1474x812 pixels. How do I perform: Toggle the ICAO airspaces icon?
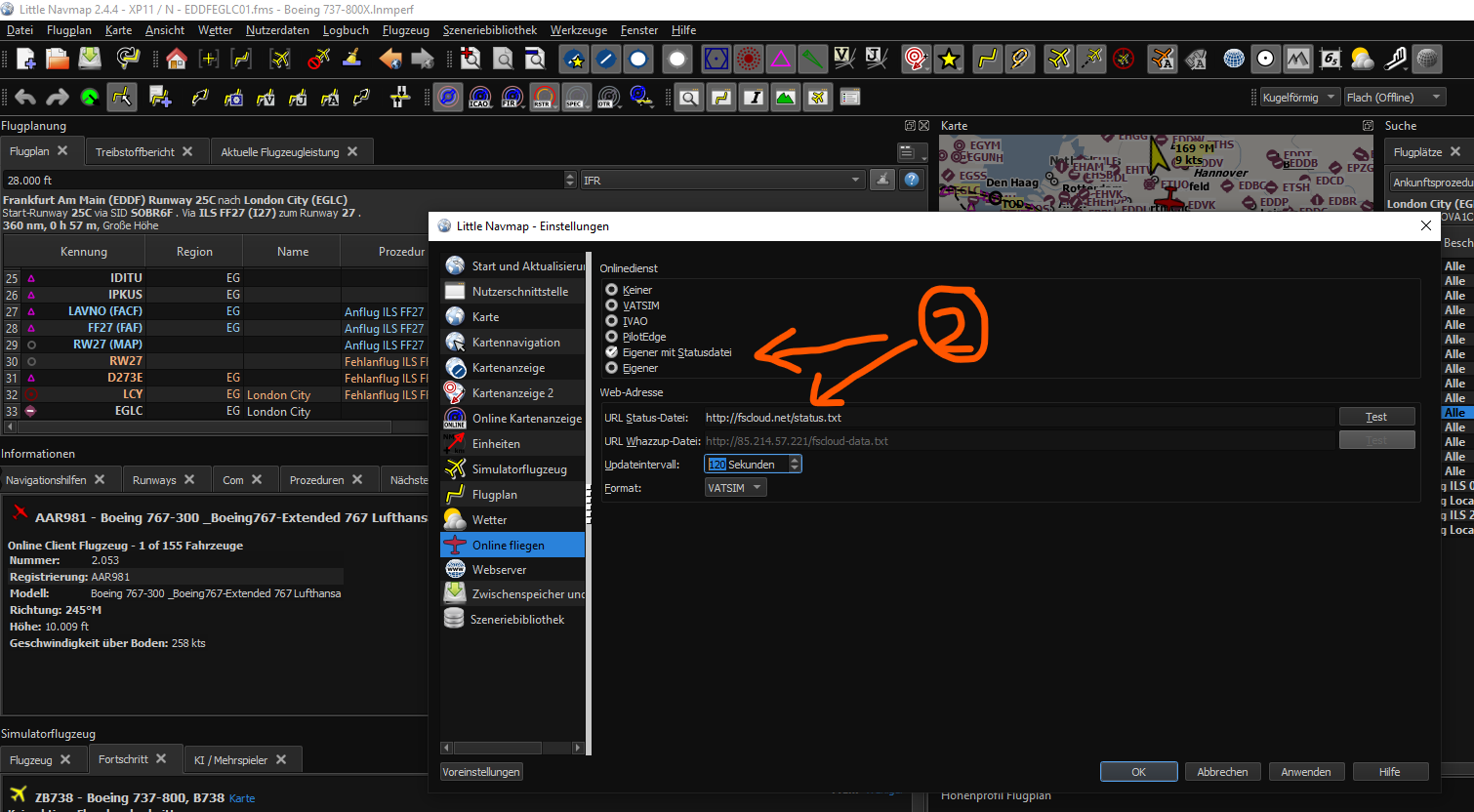pos(479,98)
